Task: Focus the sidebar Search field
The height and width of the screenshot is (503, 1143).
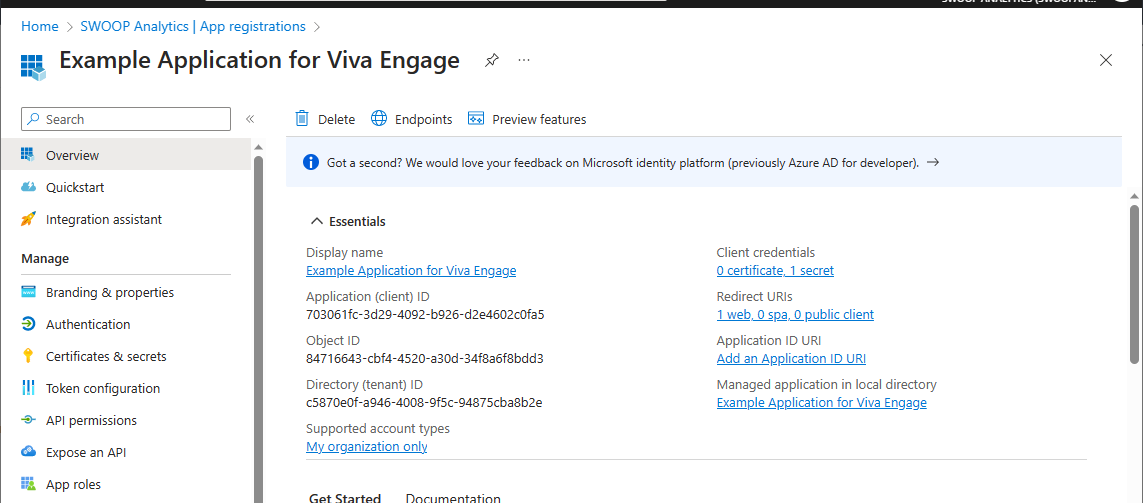Action: pos(126,119)
